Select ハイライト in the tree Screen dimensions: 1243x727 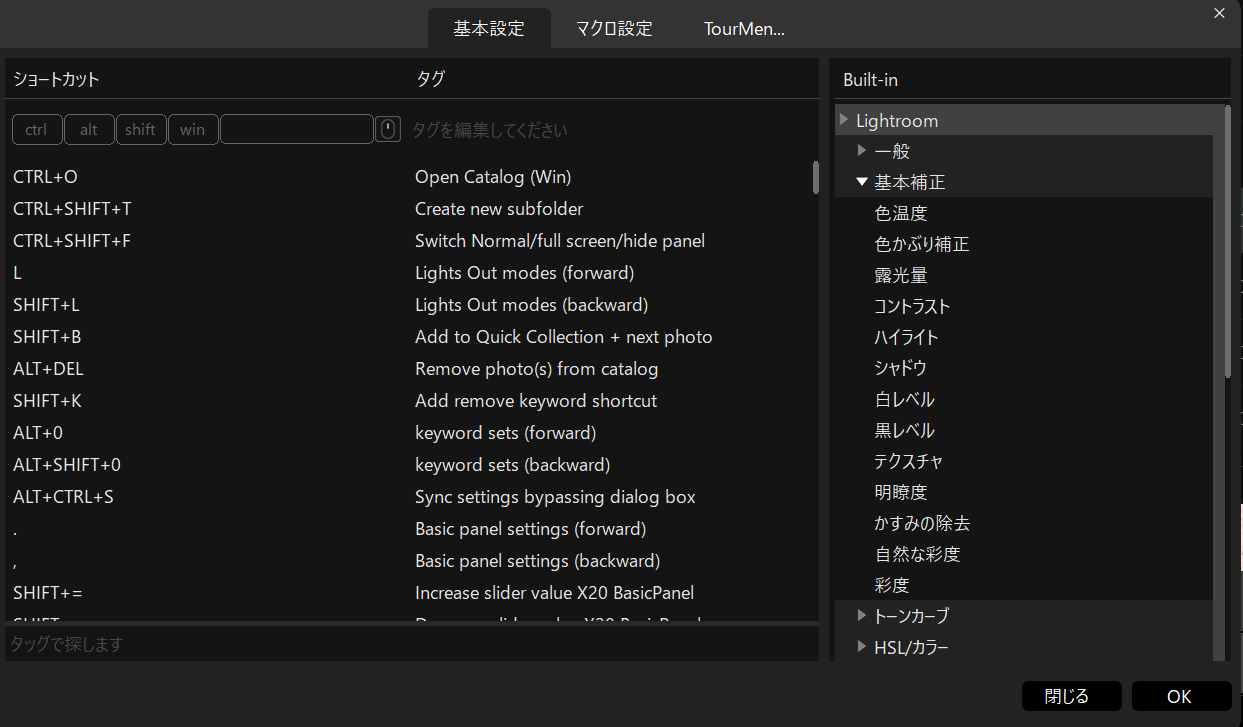point(906,337)
